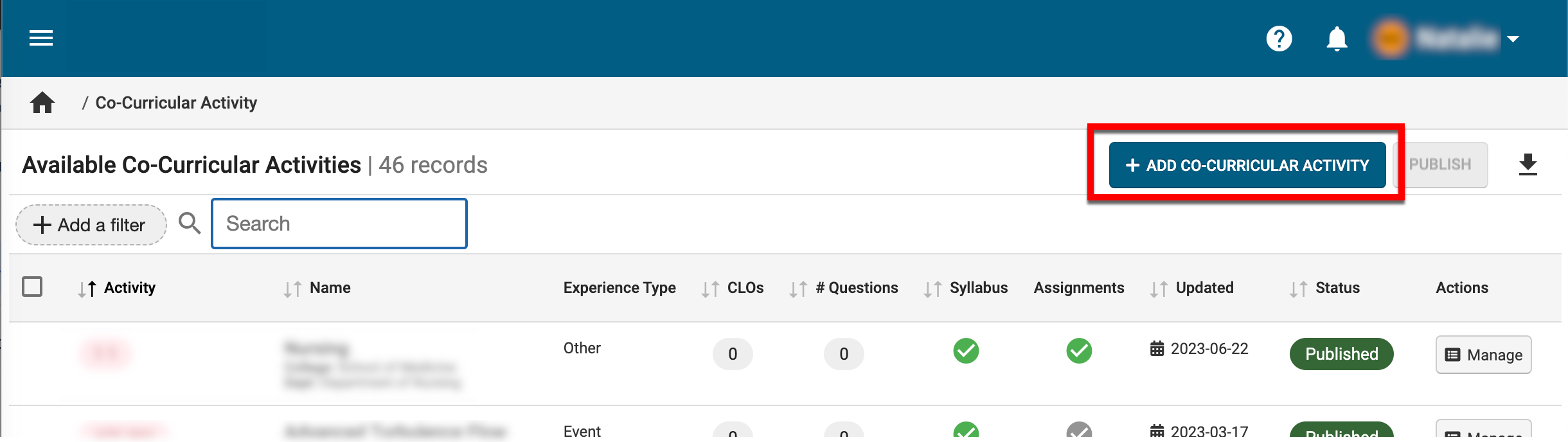
Task: Toggle the select-all checkbox in table header
Action: pos(32,287)
